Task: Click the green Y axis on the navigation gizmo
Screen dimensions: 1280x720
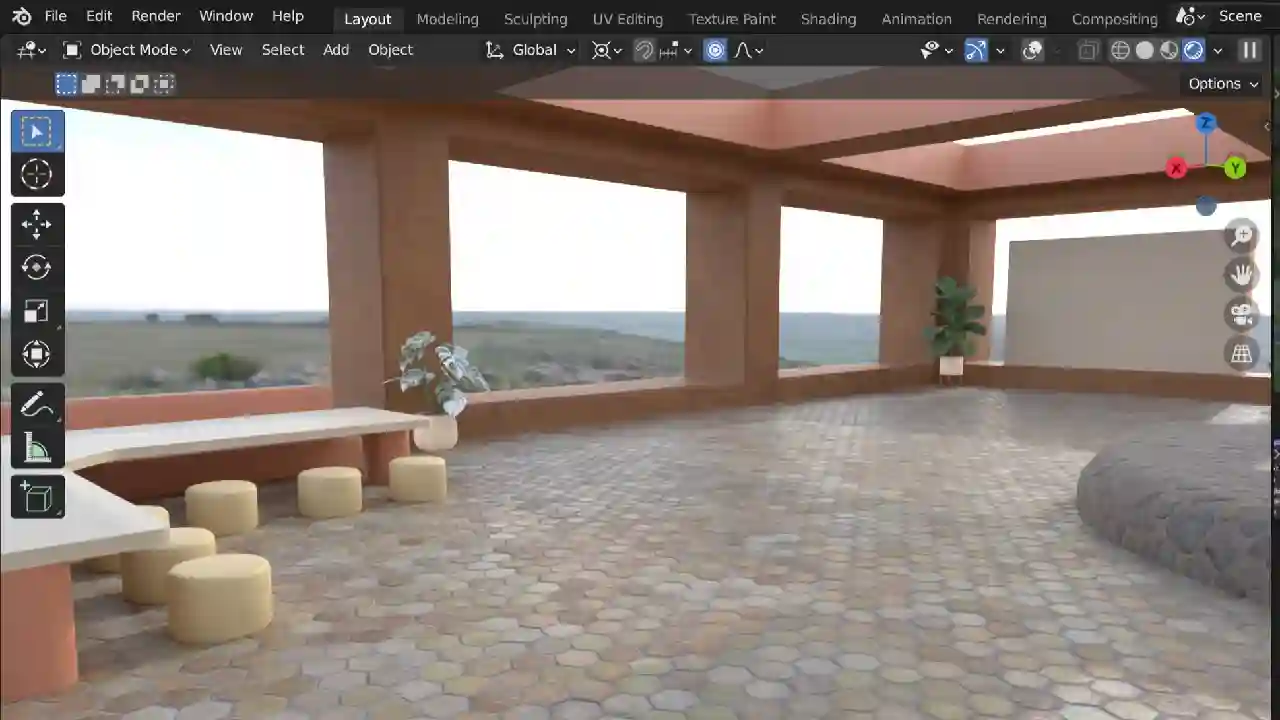Action: tap(1235, 168)
